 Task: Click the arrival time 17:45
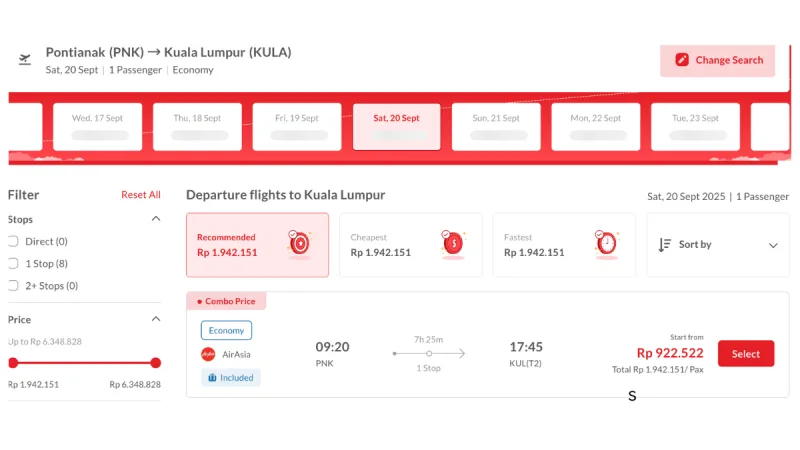pos(526,347)
